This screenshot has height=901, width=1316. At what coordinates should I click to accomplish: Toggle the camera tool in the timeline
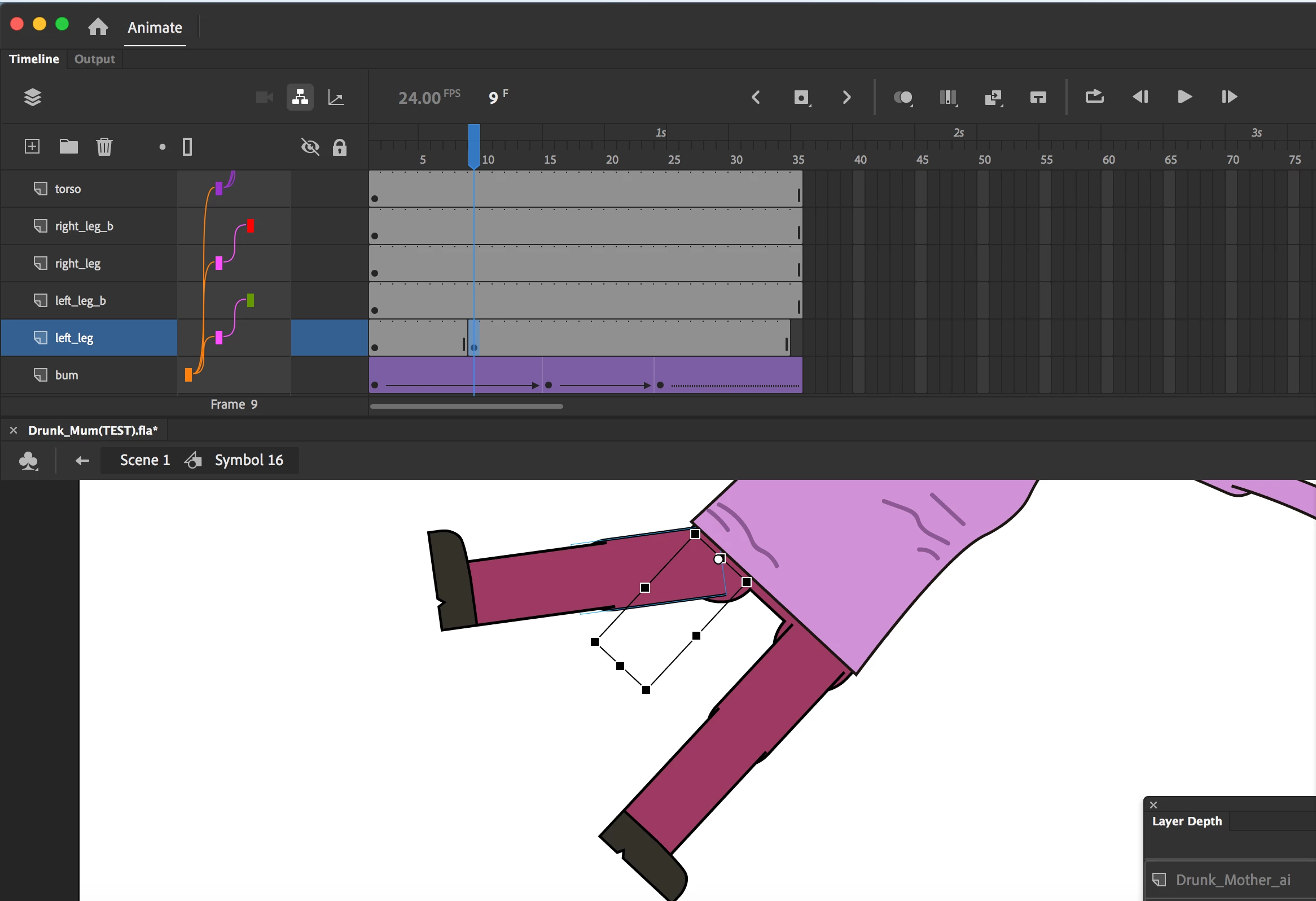pos(264,98)
